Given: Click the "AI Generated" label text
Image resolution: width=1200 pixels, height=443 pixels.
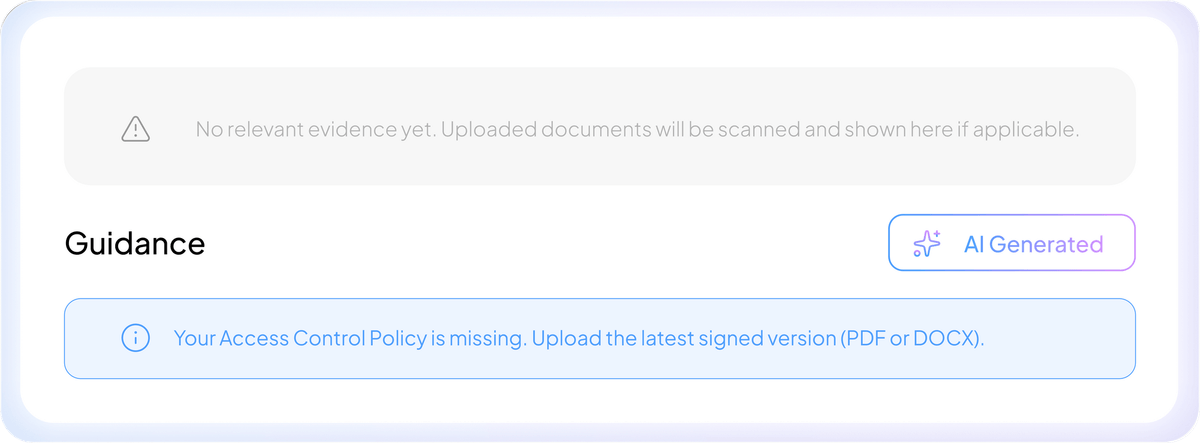Looking at the screenshot, I should tap(1033, 244).
